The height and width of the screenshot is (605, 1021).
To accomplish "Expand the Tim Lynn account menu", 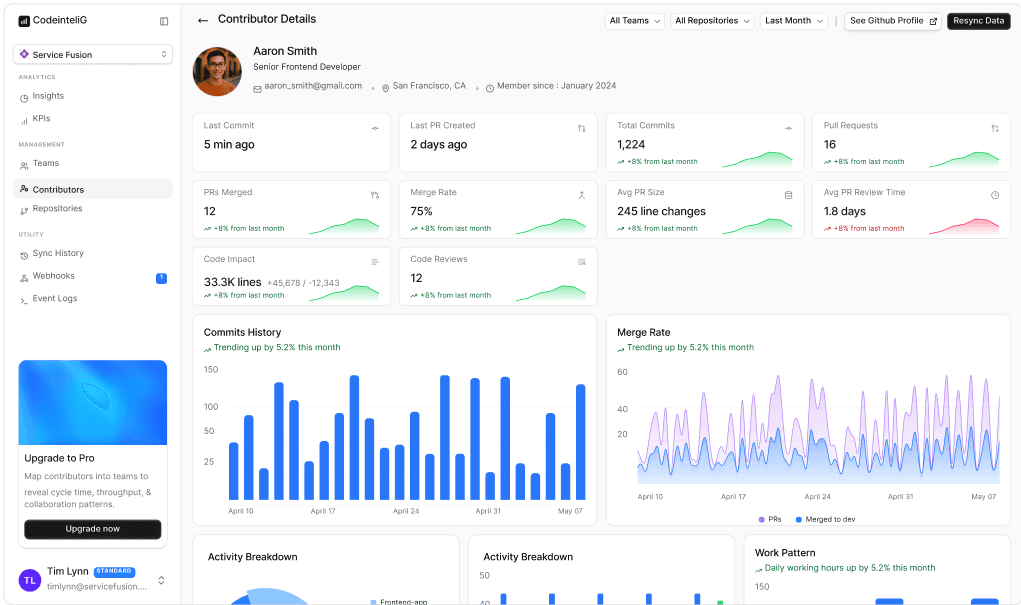I will tap(161, 580).
